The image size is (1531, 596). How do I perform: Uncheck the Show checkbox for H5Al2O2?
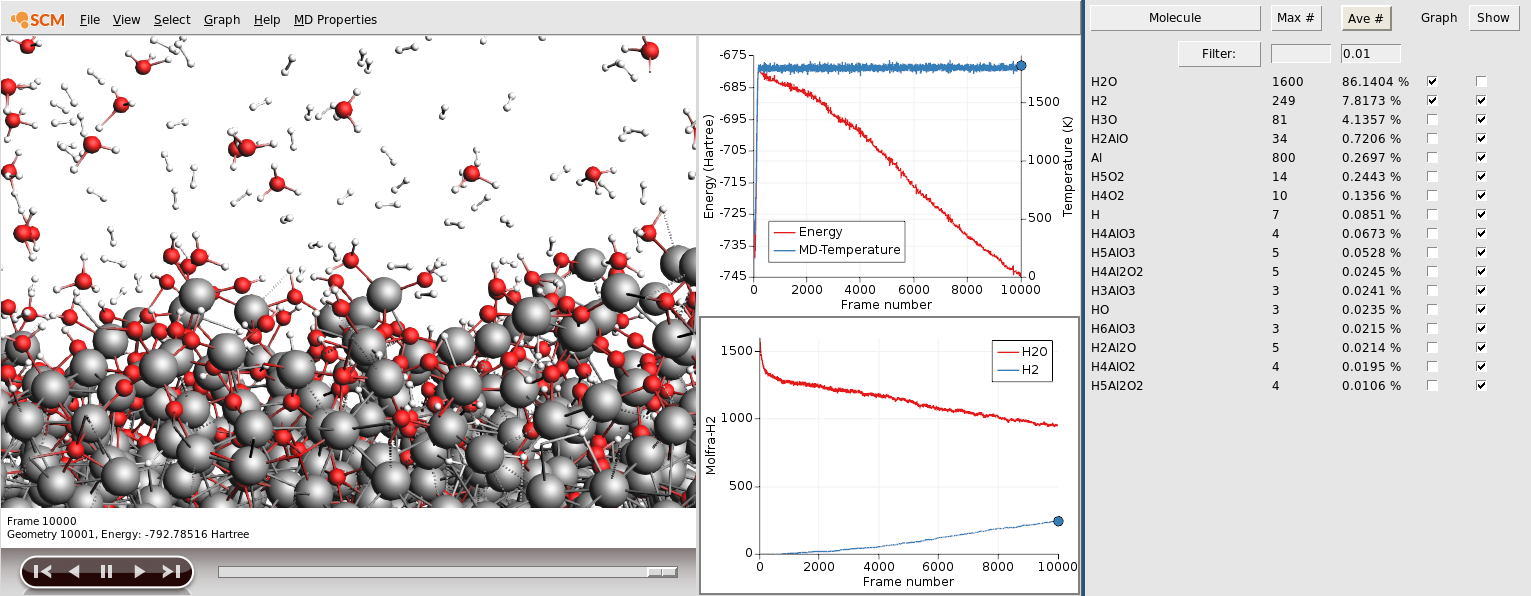tap(1481, 386)
